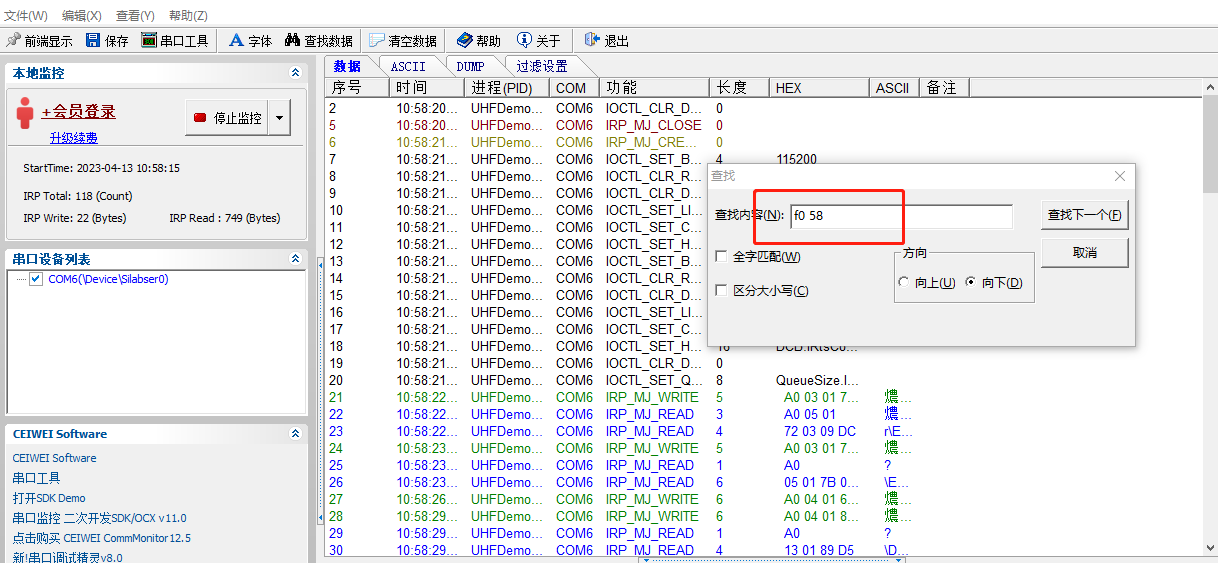Select row 30 with HEX 13 01 89 D5

pyautogui.click(x=765, y=550)
